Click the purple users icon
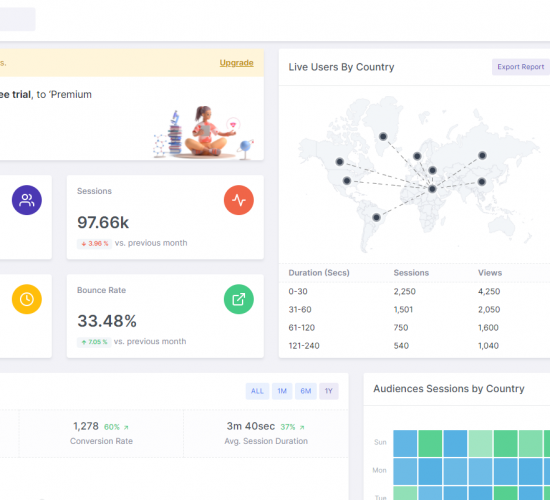The image size is (550, 500). pos(27,200)
